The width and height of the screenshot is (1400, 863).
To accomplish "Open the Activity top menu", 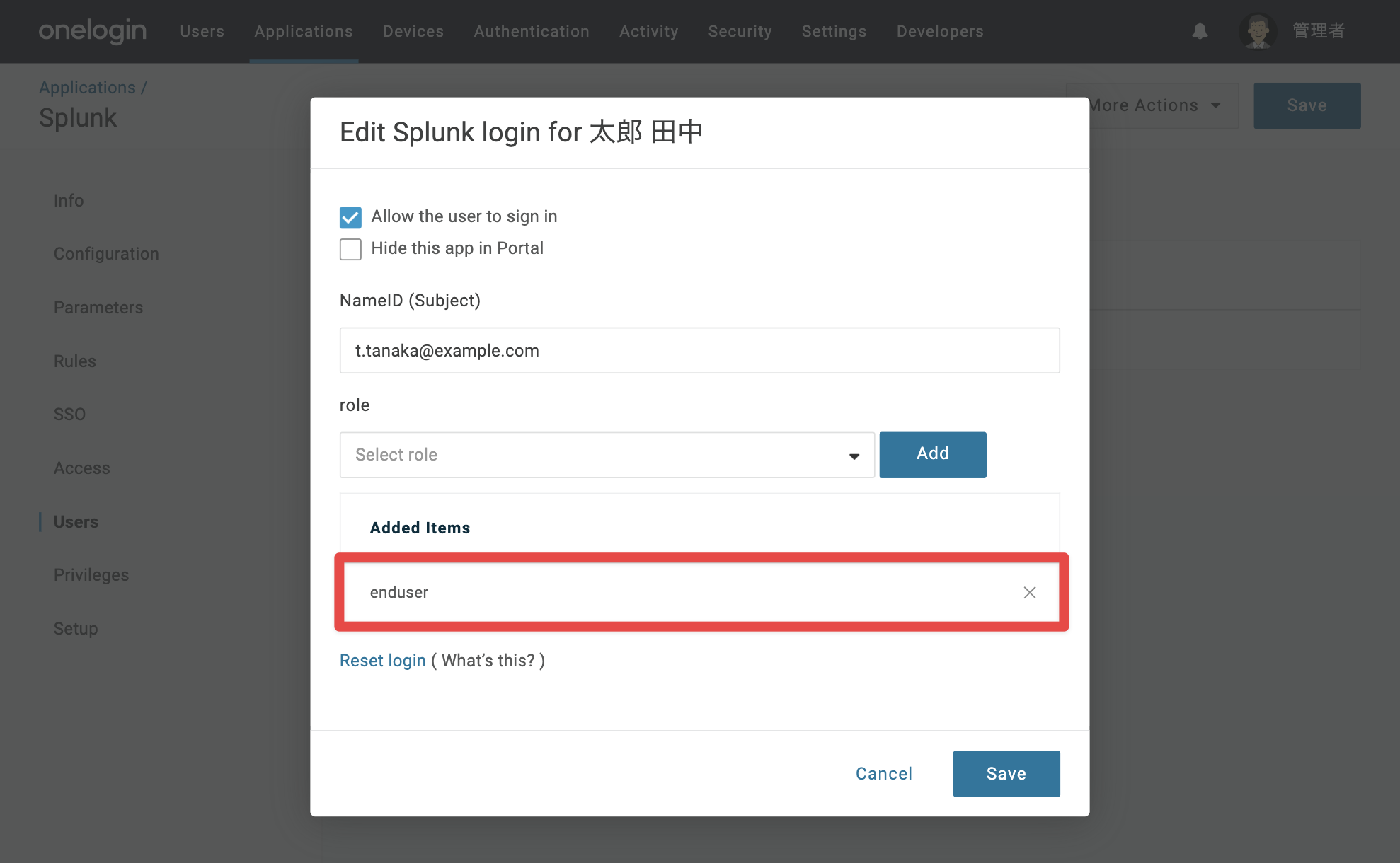I will tap(649, 31).
